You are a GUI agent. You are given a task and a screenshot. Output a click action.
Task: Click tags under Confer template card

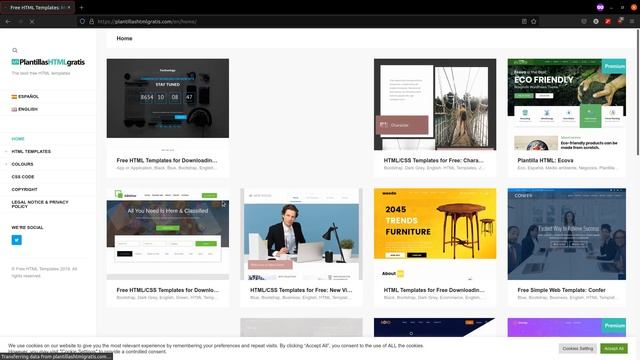[567, 298]
